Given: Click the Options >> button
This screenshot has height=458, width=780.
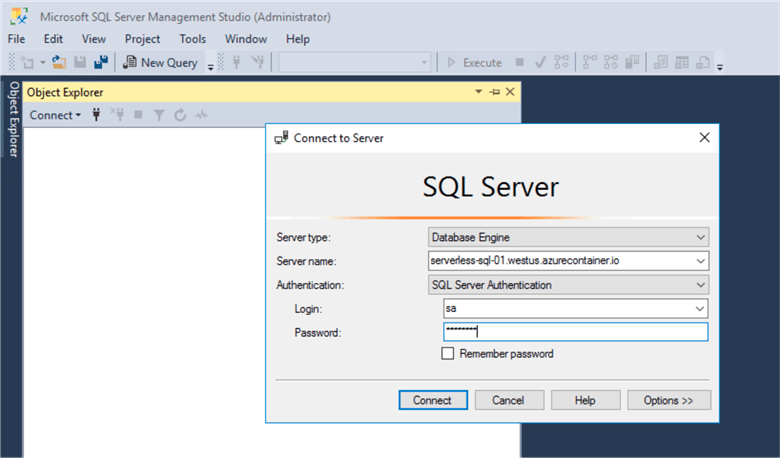Looking at the screenshot, I should [669, 400].
